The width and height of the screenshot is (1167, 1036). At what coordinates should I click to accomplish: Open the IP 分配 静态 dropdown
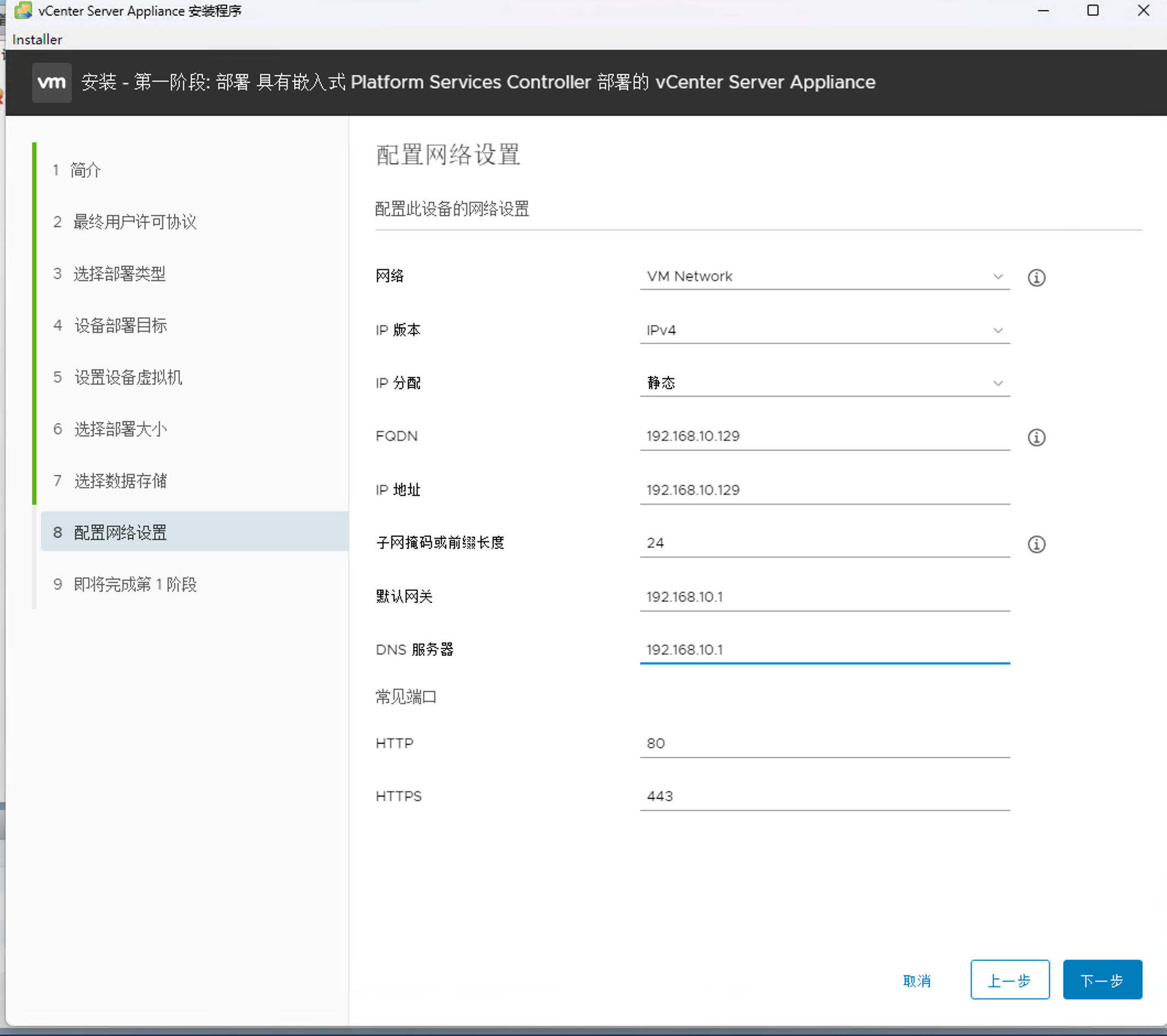(824, 382)
